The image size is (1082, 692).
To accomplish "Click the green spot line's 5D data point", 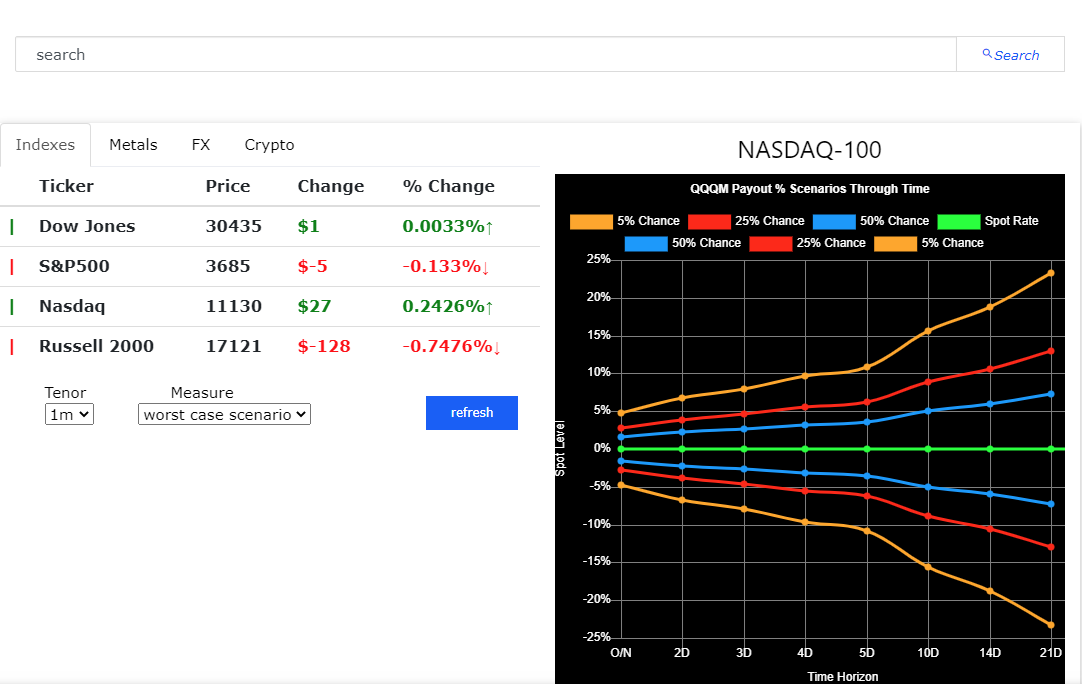I will pos(867,449).
